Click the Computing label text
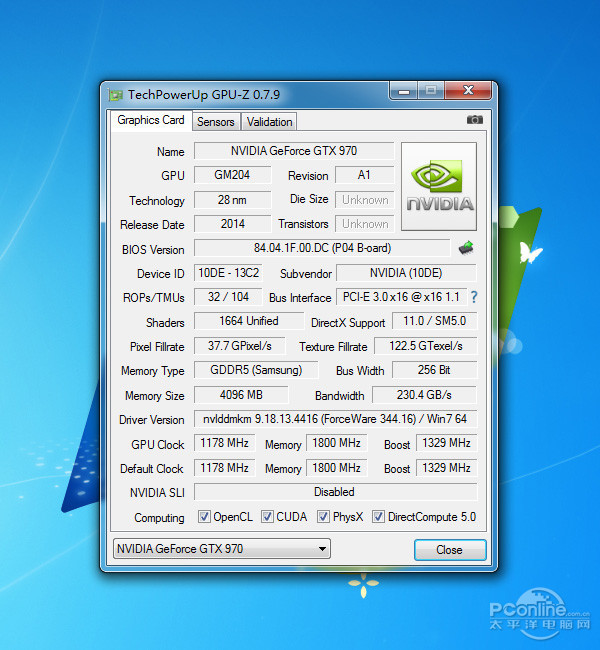600x650 pixels. (x=159, y=518)
